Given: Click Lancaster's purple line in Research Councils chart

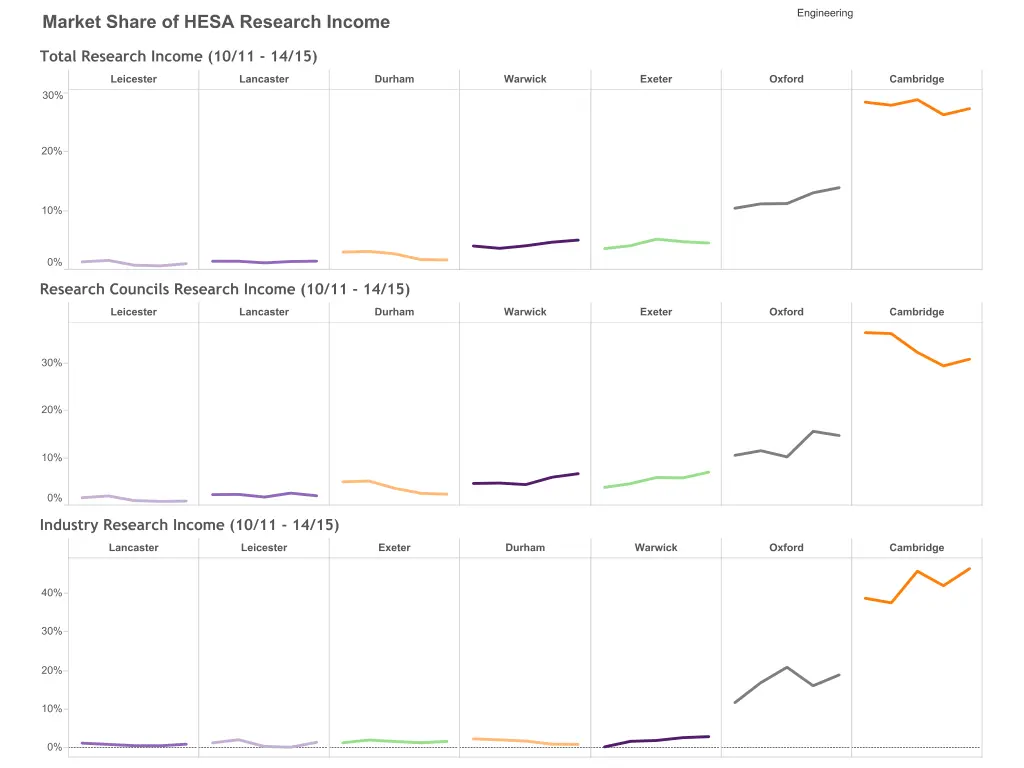Looking at the screenshot, I should [x=264, y=496].
